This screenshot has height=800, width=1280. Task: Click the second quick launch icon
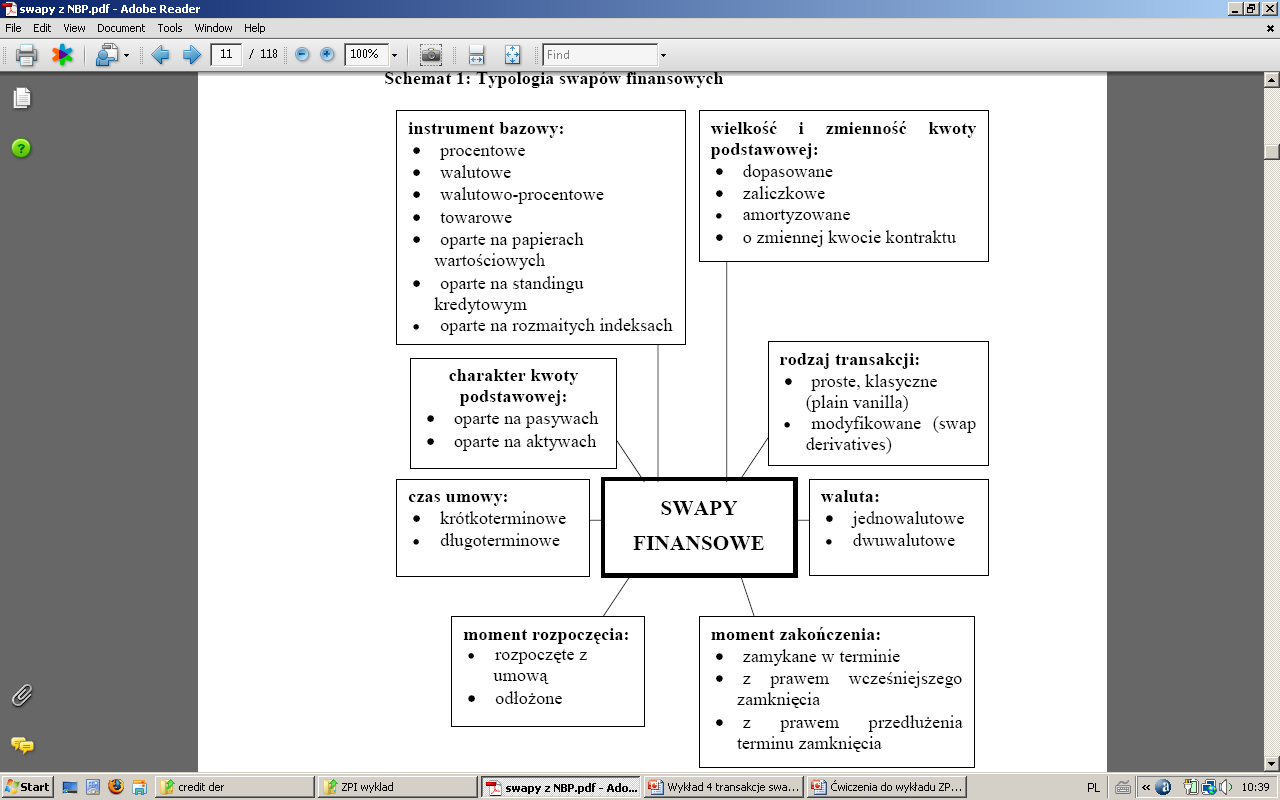pos(93,787)
